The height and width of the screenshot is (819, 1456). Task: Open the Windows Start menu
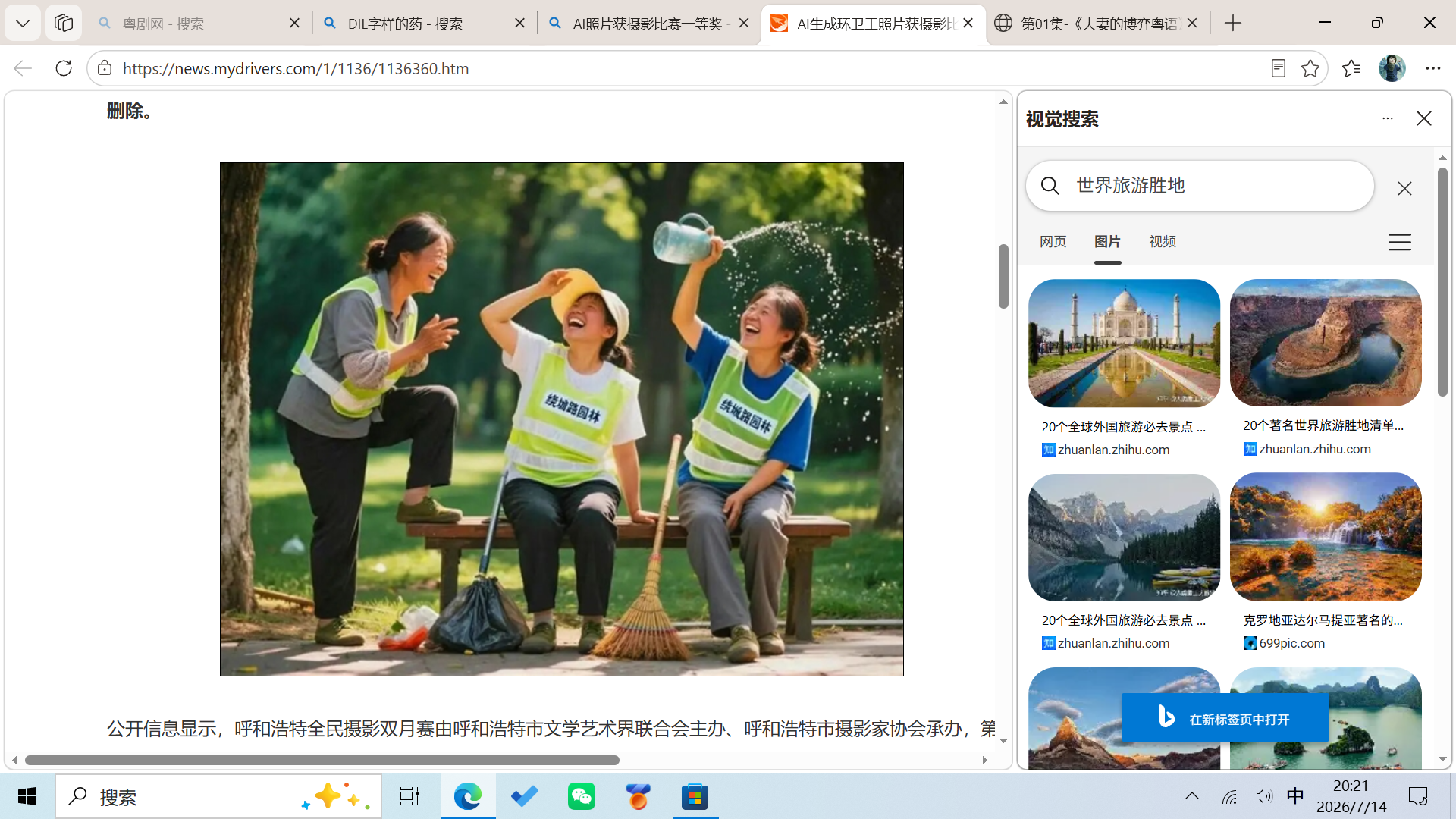coord(27,796)
